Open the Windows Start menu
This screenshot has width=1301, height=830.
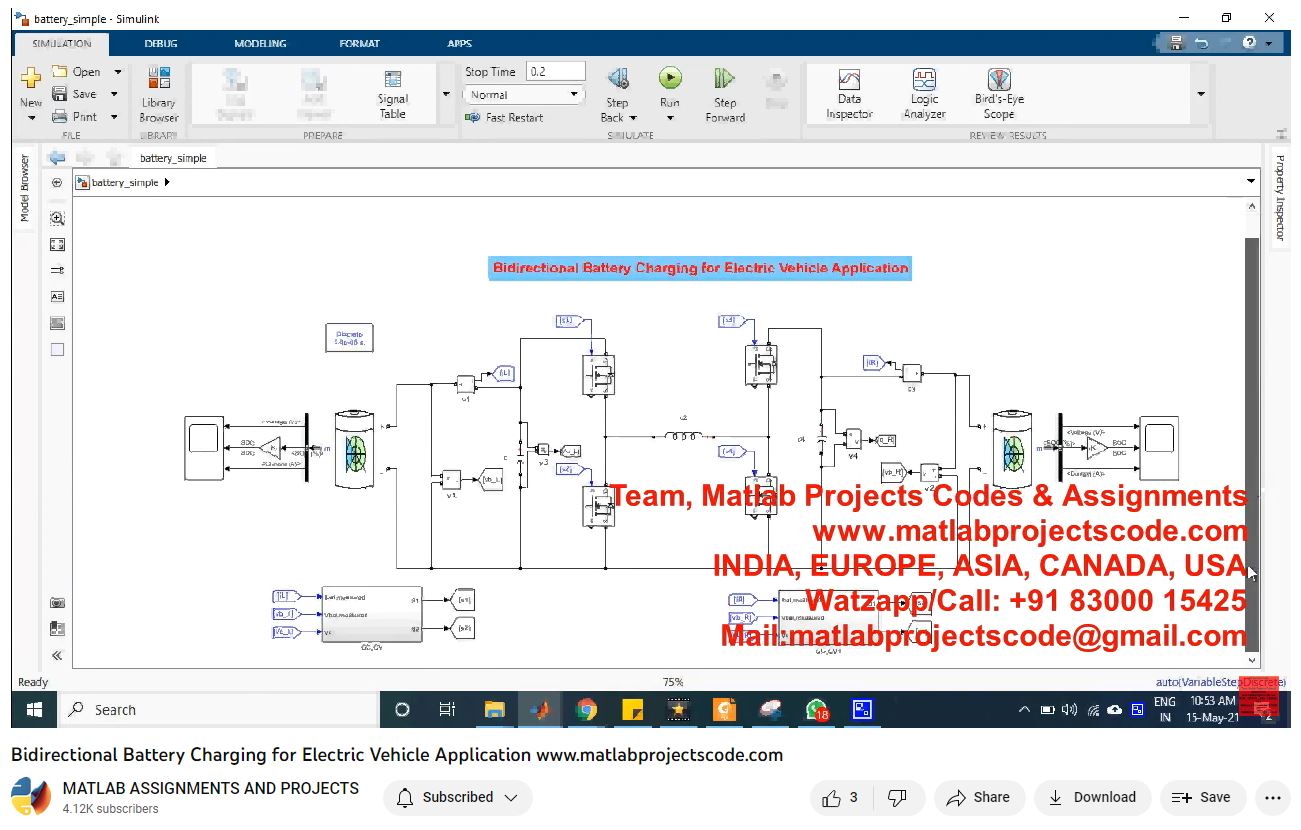point(34,710)
